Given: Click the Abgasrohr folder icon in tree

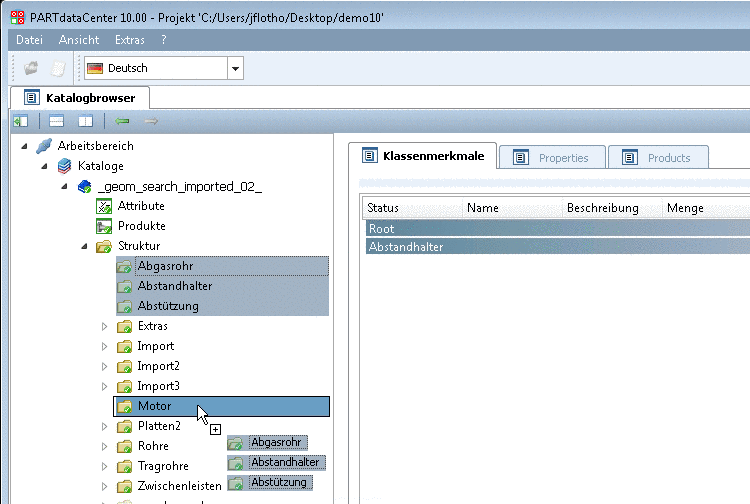Looking at the screenshot, I should [x=124, y=266].
